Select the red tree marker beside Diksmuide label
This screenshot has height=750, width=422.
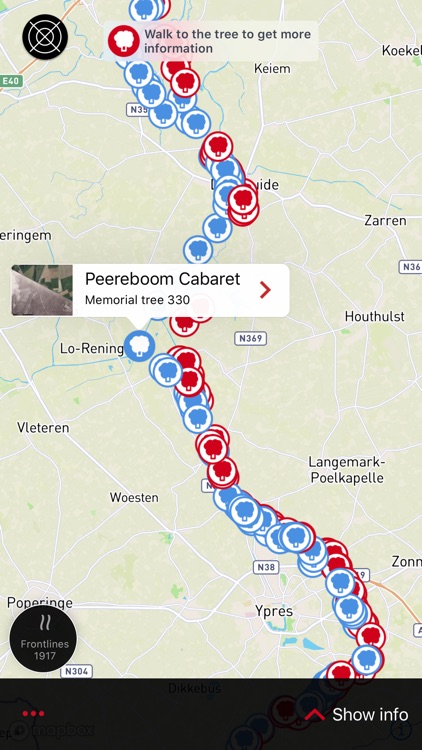[x=243, y=199]
